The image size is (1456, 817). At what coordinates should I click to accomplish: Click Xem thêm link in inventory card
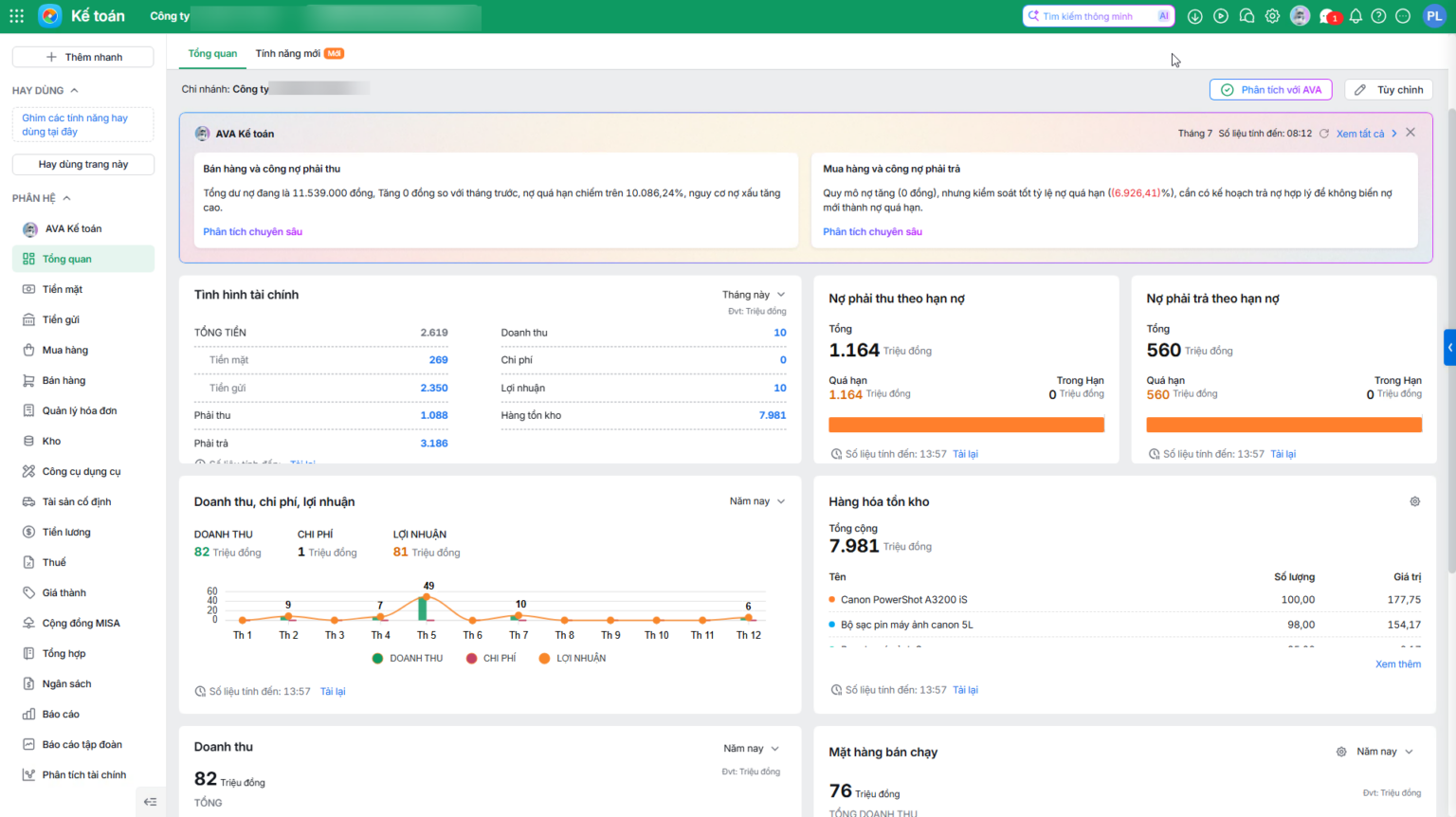click(1398, 663)
